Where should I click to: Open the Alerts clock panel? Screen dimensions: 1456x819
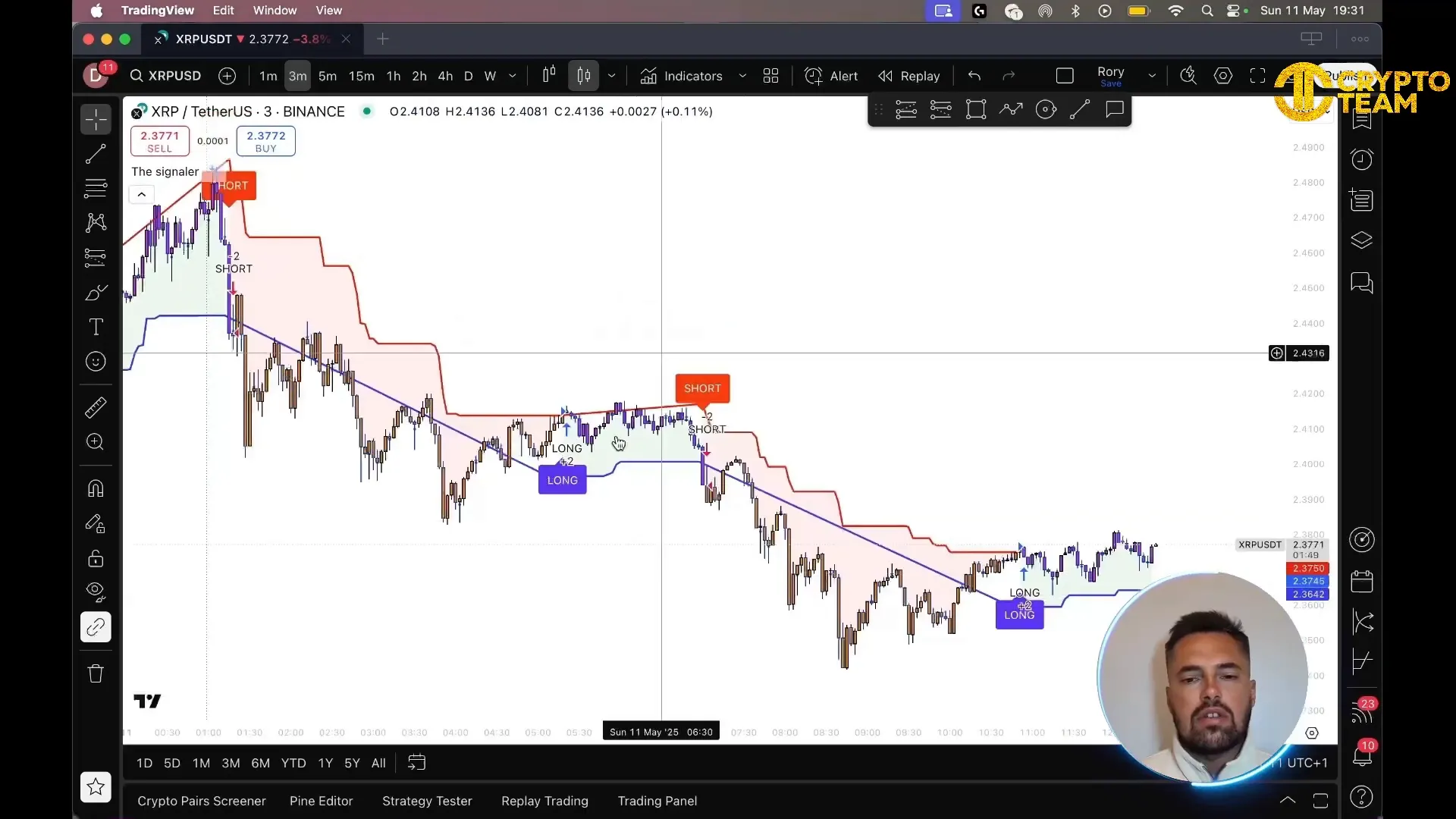[1362, 159]
